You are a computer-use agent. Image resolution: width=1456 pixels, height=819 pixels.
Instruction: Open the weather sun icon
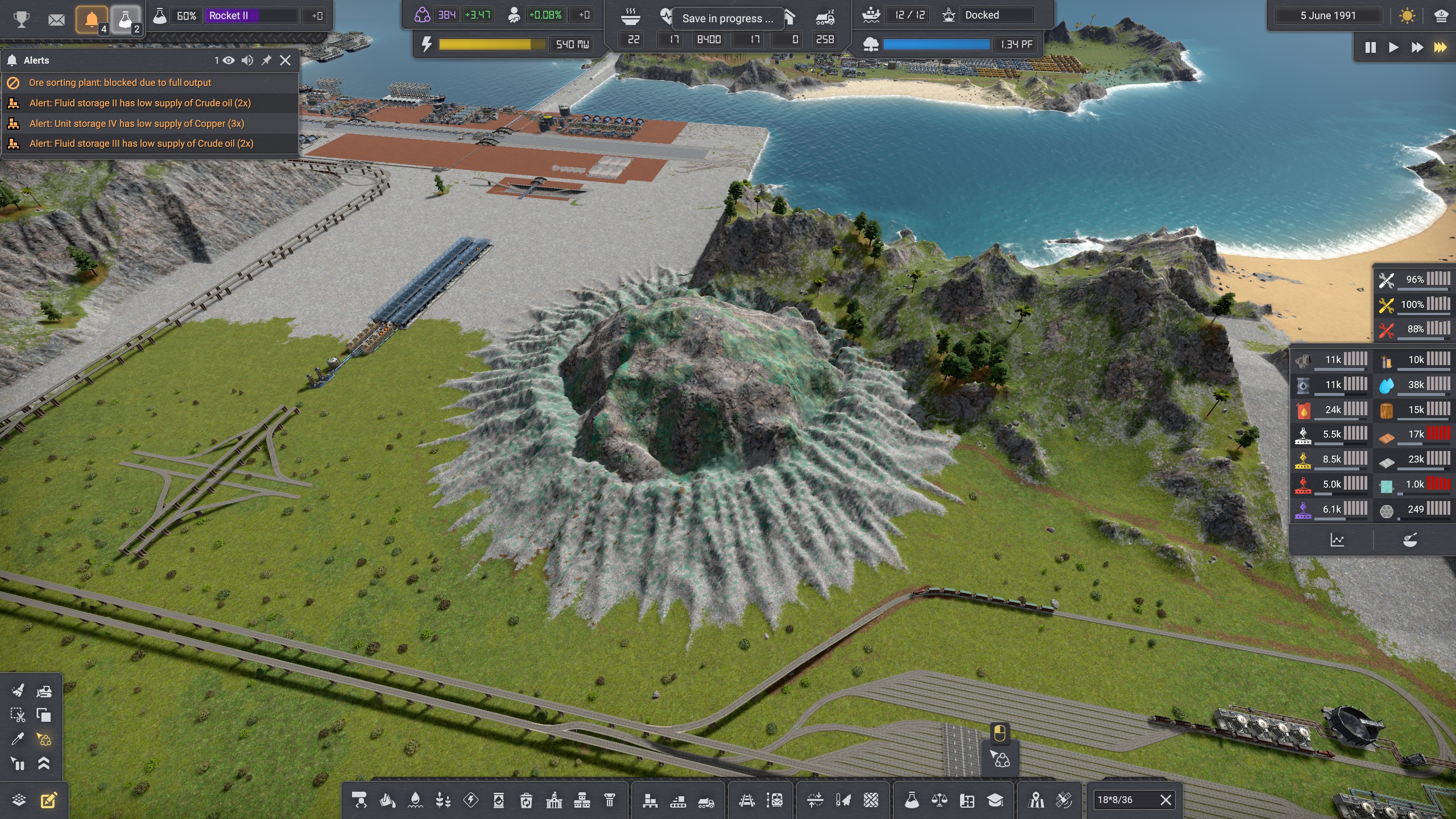click(1407, 16)
